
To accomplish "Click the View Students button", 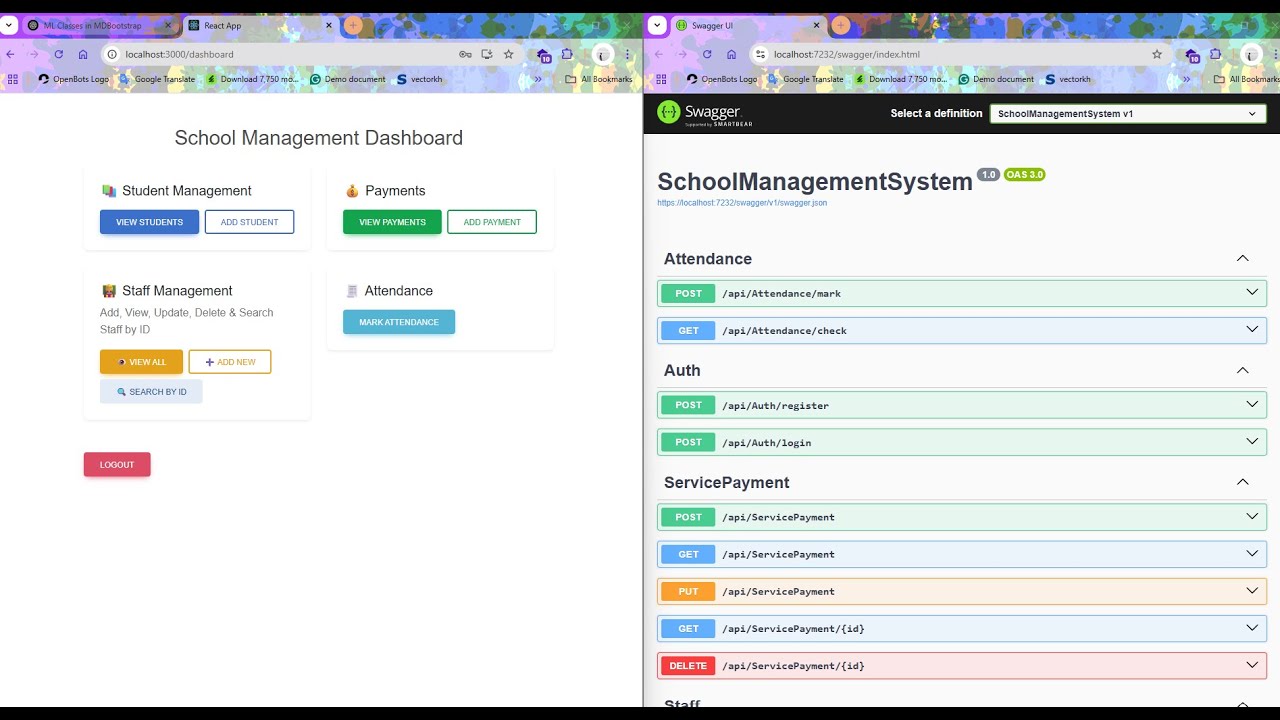I will [x=149, y=222].
